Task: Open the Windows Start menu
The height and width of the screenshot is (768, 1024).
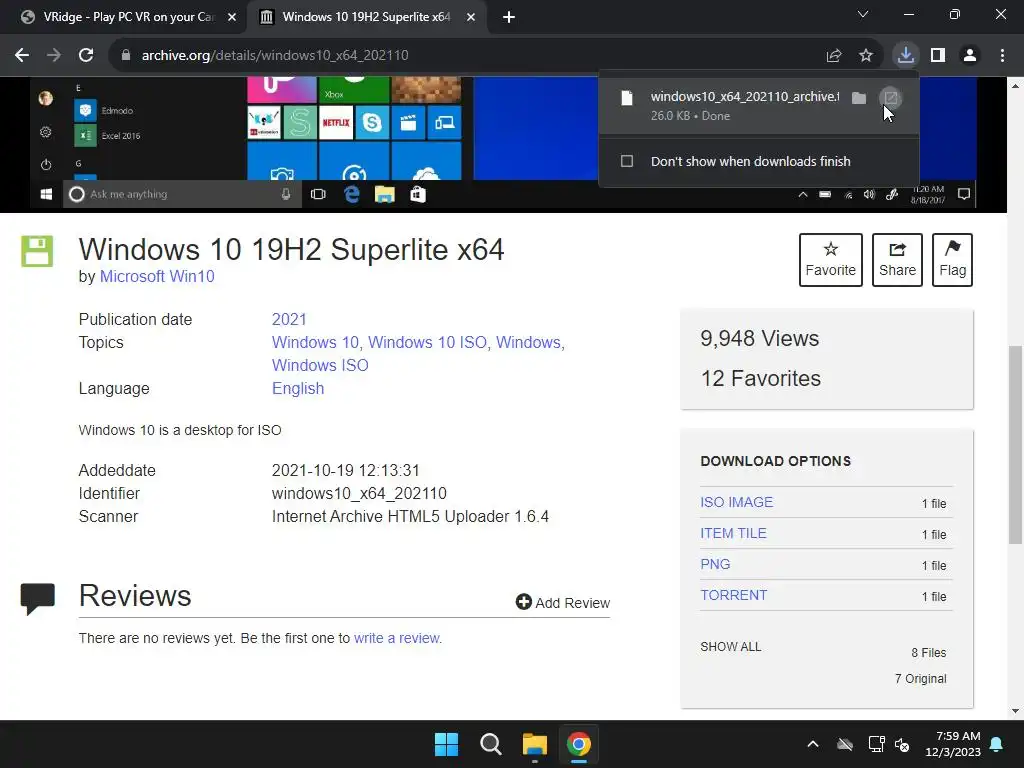Action: pos(447,744)
